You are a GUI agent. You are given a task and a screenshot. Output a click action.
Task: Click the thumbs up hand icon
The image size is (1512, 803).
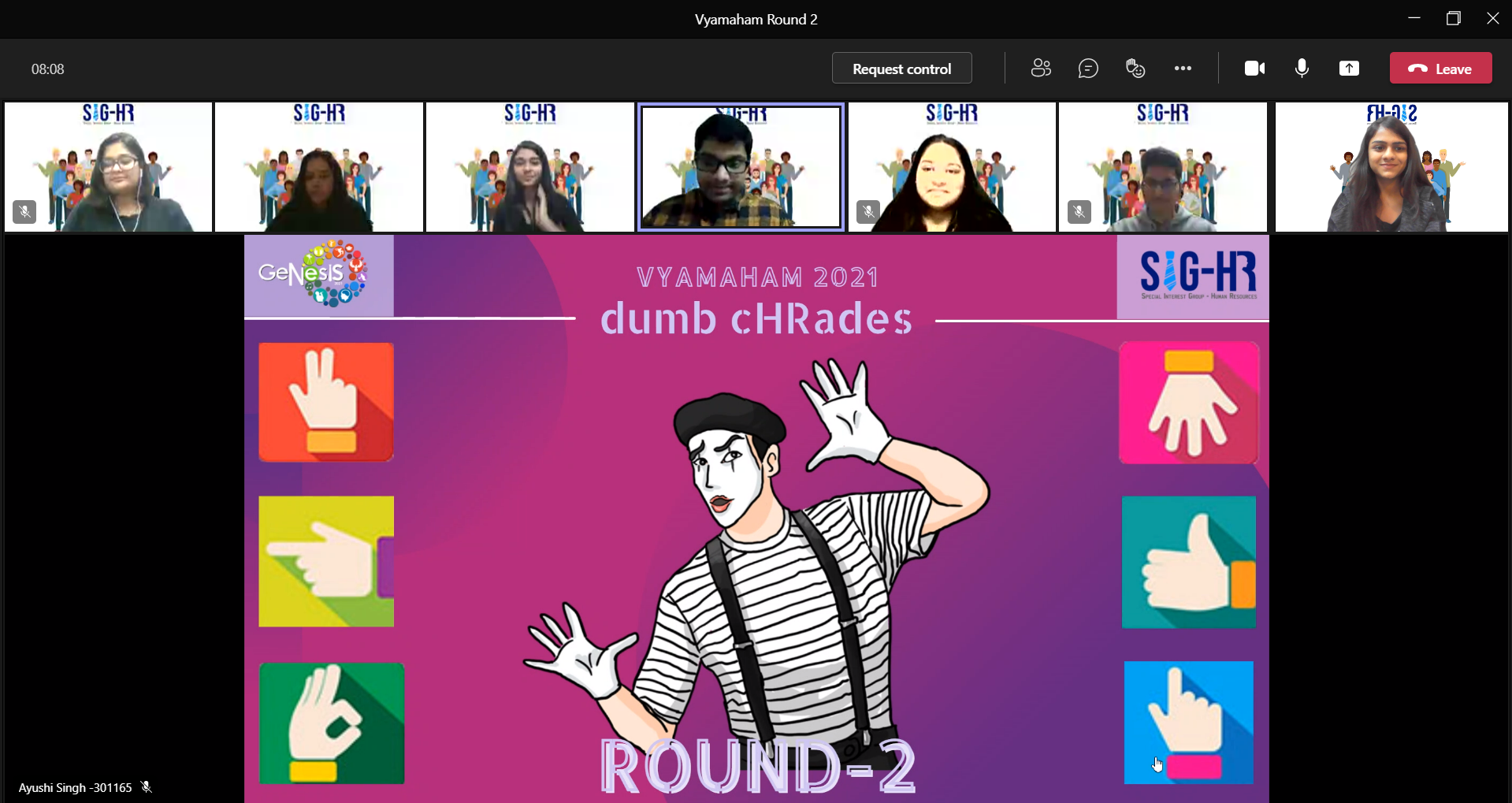click(x=1188, y=562)
